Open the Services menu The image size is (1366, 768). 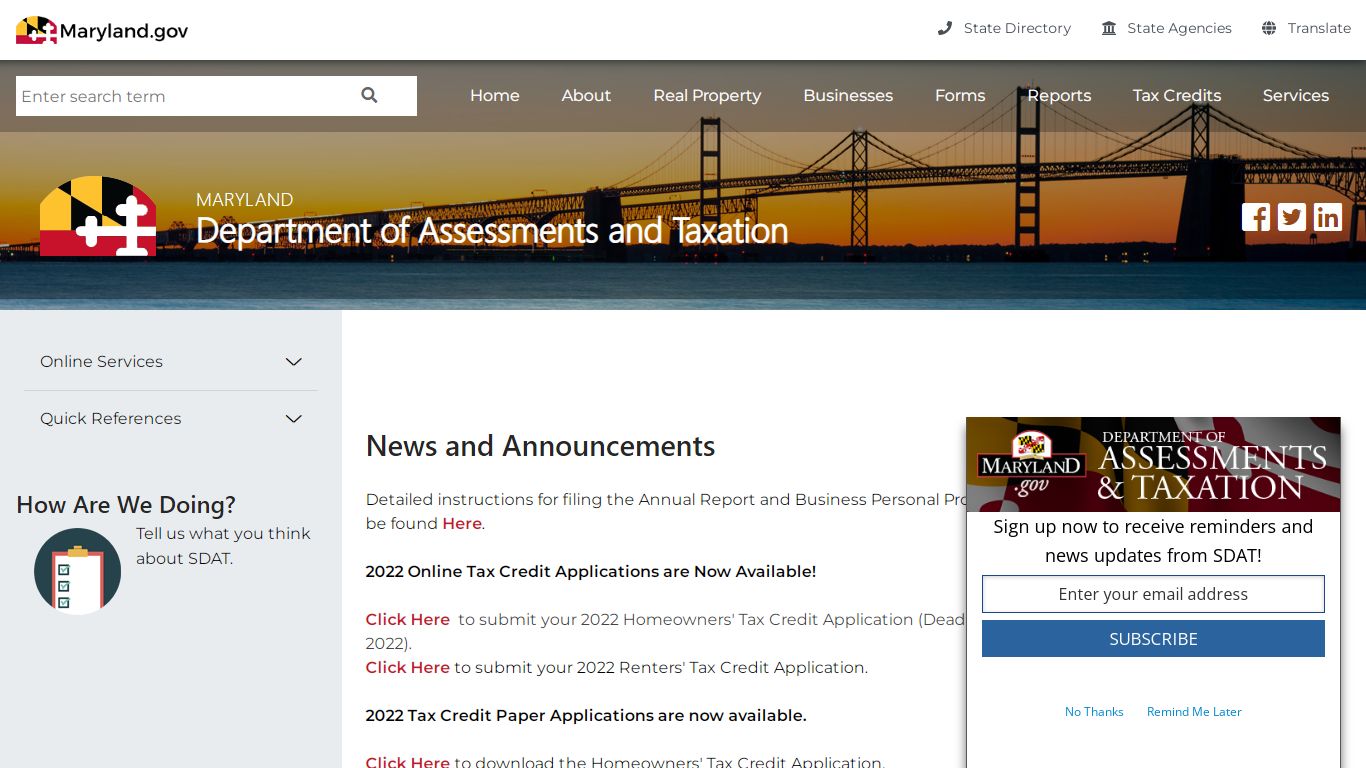[x=1296, y=96]
